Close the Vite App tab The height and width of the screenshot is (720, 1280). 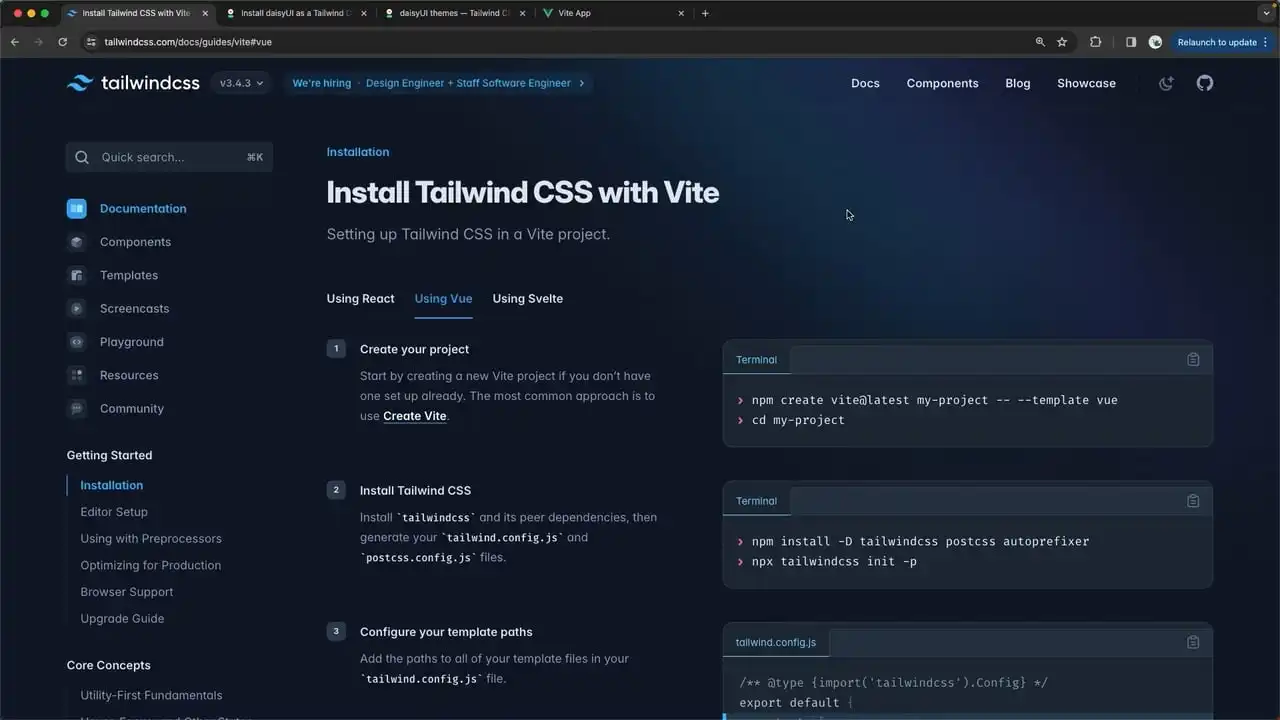(682, 13)
